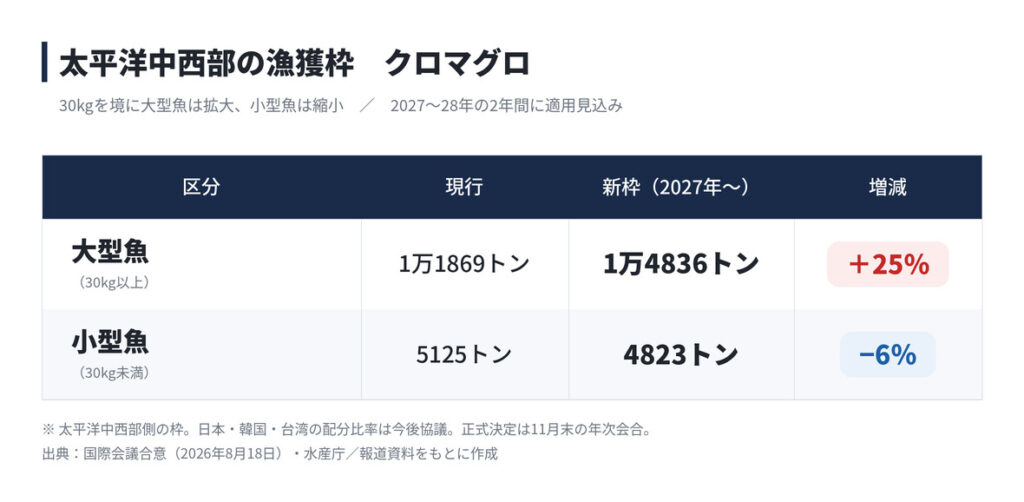
Task: Select the 大型魚 row label
Action: click(x=110, y=252)
